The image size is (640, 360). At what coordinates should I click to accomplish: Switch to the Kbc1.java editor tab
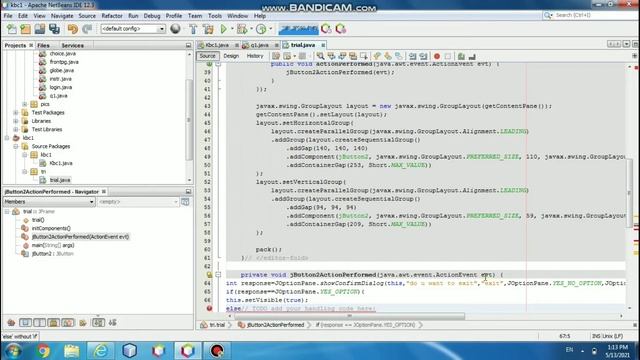coord(217,45)
